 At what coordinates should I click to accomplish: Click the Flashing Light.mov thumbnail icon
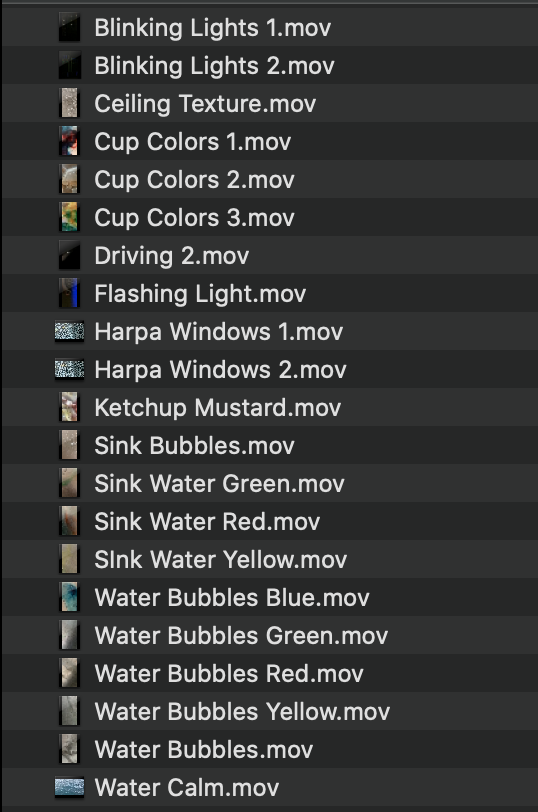pos(69,293)
